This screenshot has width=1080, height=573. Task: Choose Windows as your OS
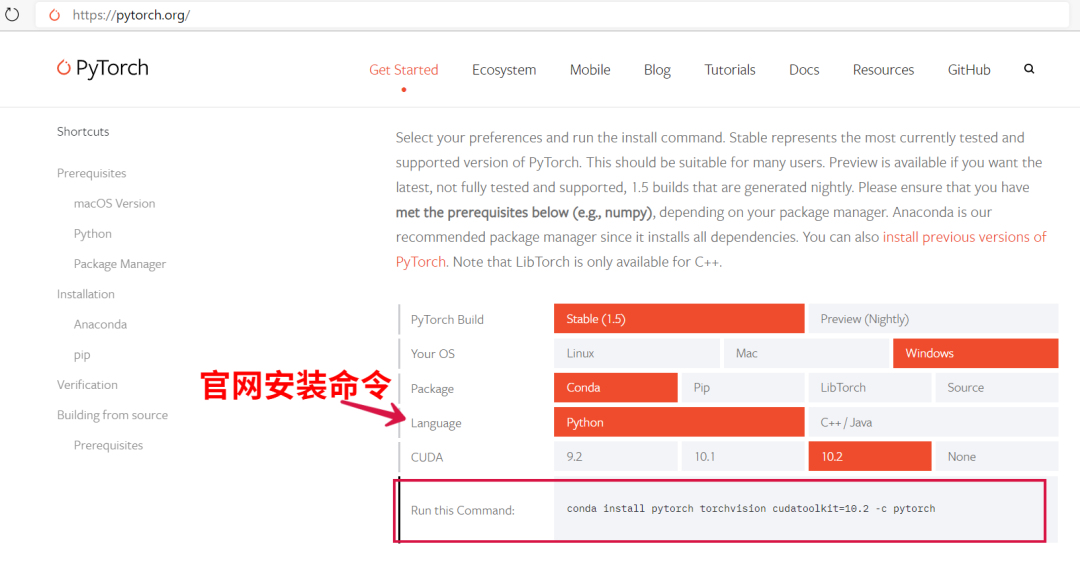[x=975, y=353]
